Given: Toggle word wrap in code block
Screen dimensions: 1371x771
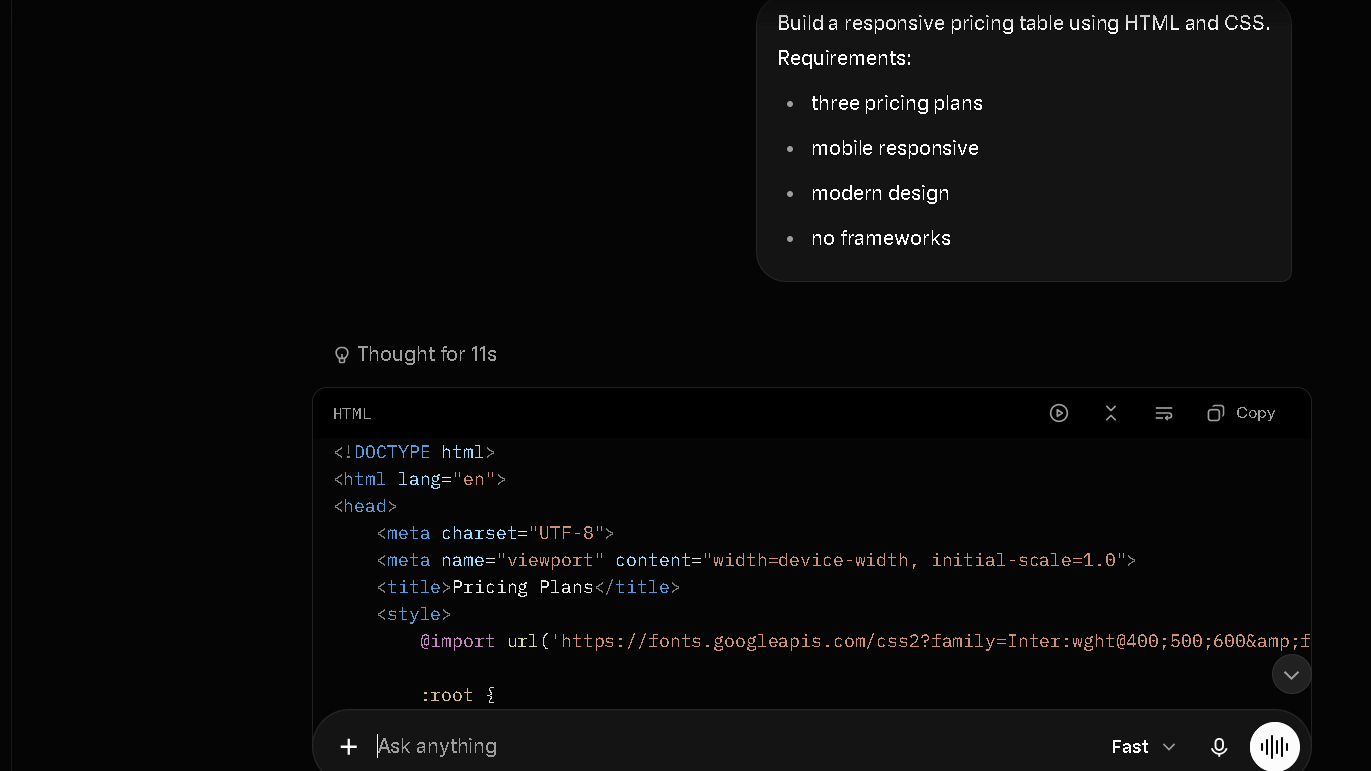Looking at the screenshot, I should point(1164,413).
